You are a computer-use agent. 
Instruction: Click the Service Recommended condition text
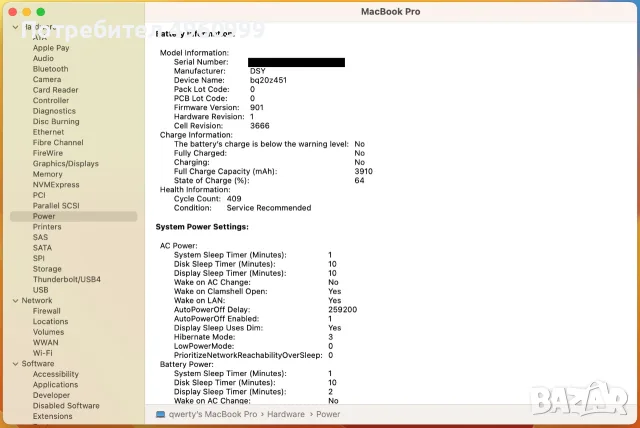(x=269, y=208)
